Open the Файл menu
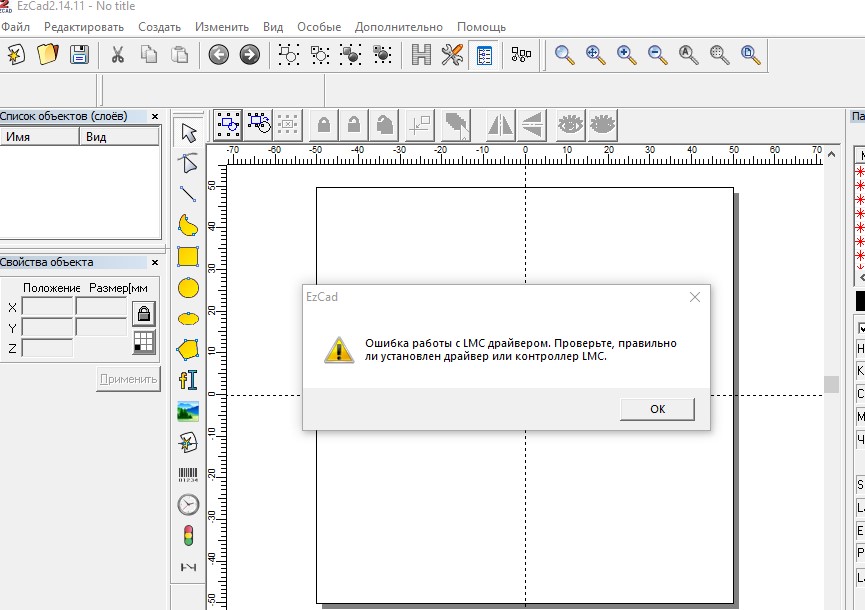This screenshot has height=610, width=865. pos(16,27)
